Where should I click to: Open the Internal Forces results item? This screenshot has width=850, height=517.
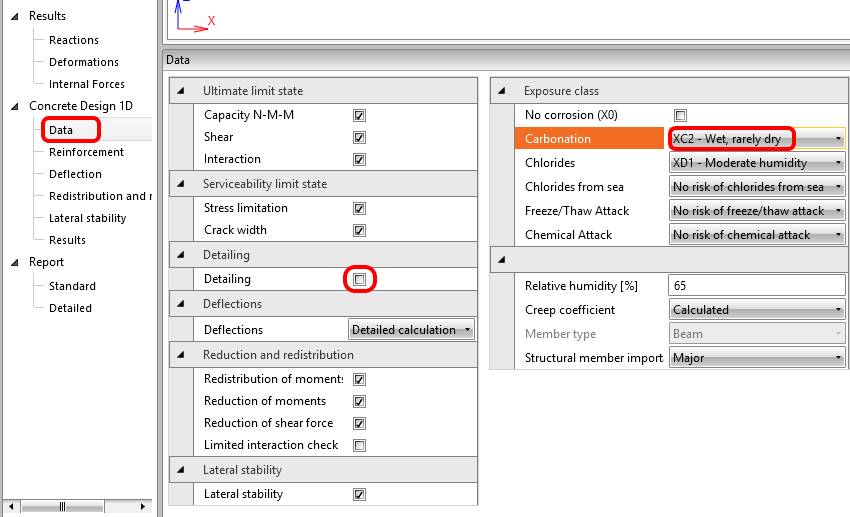coord(86,84)
